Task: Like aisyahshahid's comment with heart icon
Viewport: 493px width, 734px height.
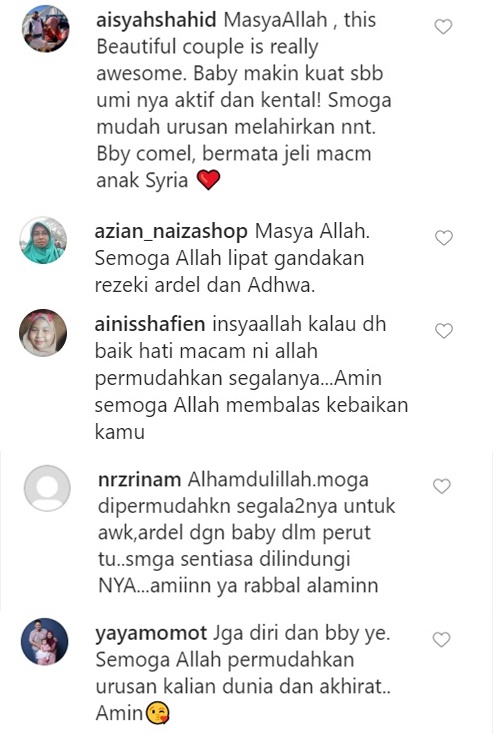Action: (443, 27)
